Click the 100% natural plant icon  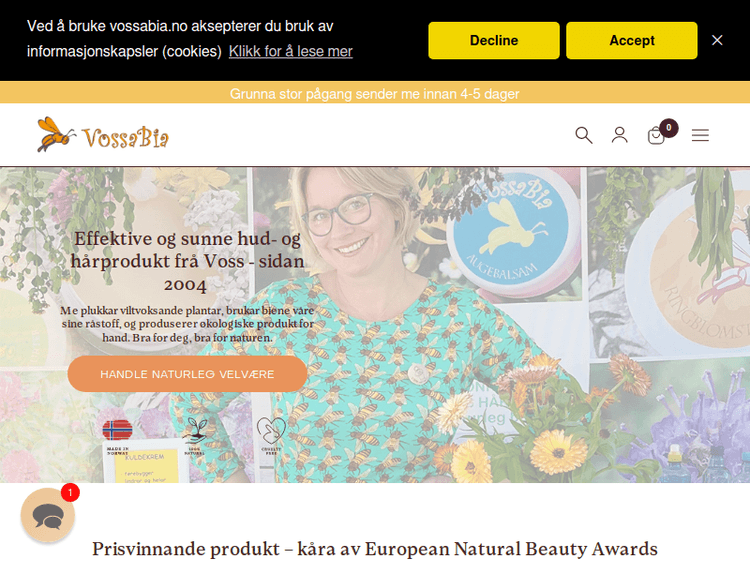click(x=195, y=435)
